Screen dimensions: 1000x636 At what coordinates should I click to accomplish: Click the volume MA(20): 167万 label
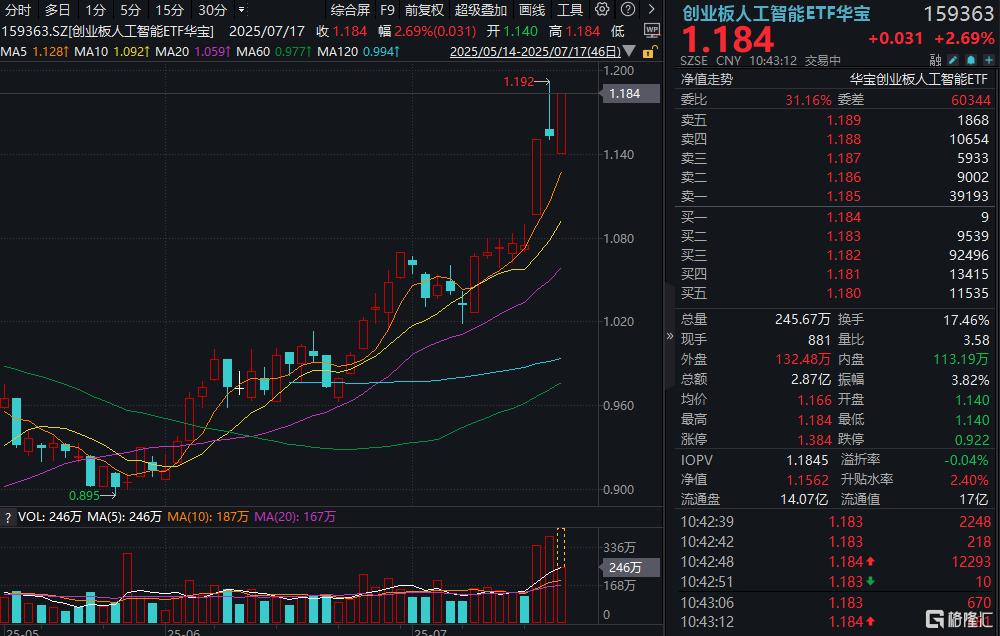[295, 517]
